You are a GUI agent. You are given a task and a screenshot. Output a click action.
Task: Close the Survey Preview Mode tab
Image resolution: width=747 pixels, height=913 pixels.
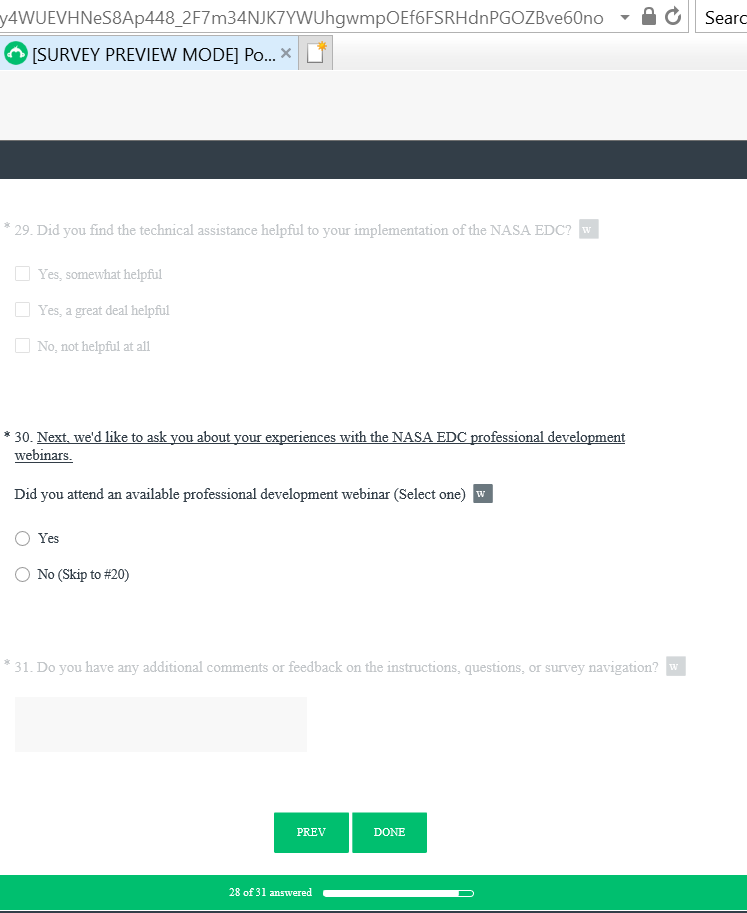tap(286, 54)
